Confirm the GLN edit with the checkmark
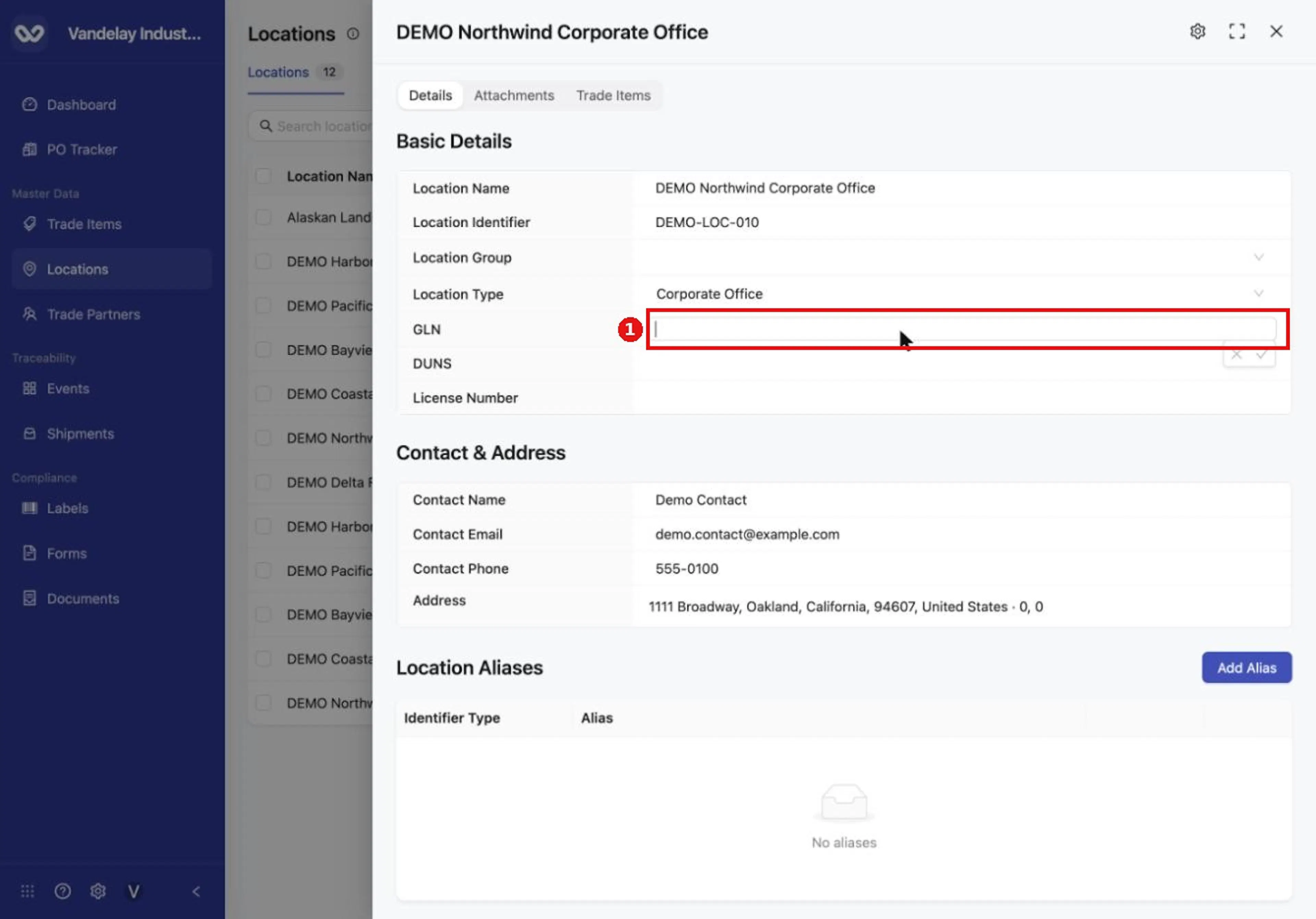This screenshot has height=919, width=1316. [x=1261, y=355]
